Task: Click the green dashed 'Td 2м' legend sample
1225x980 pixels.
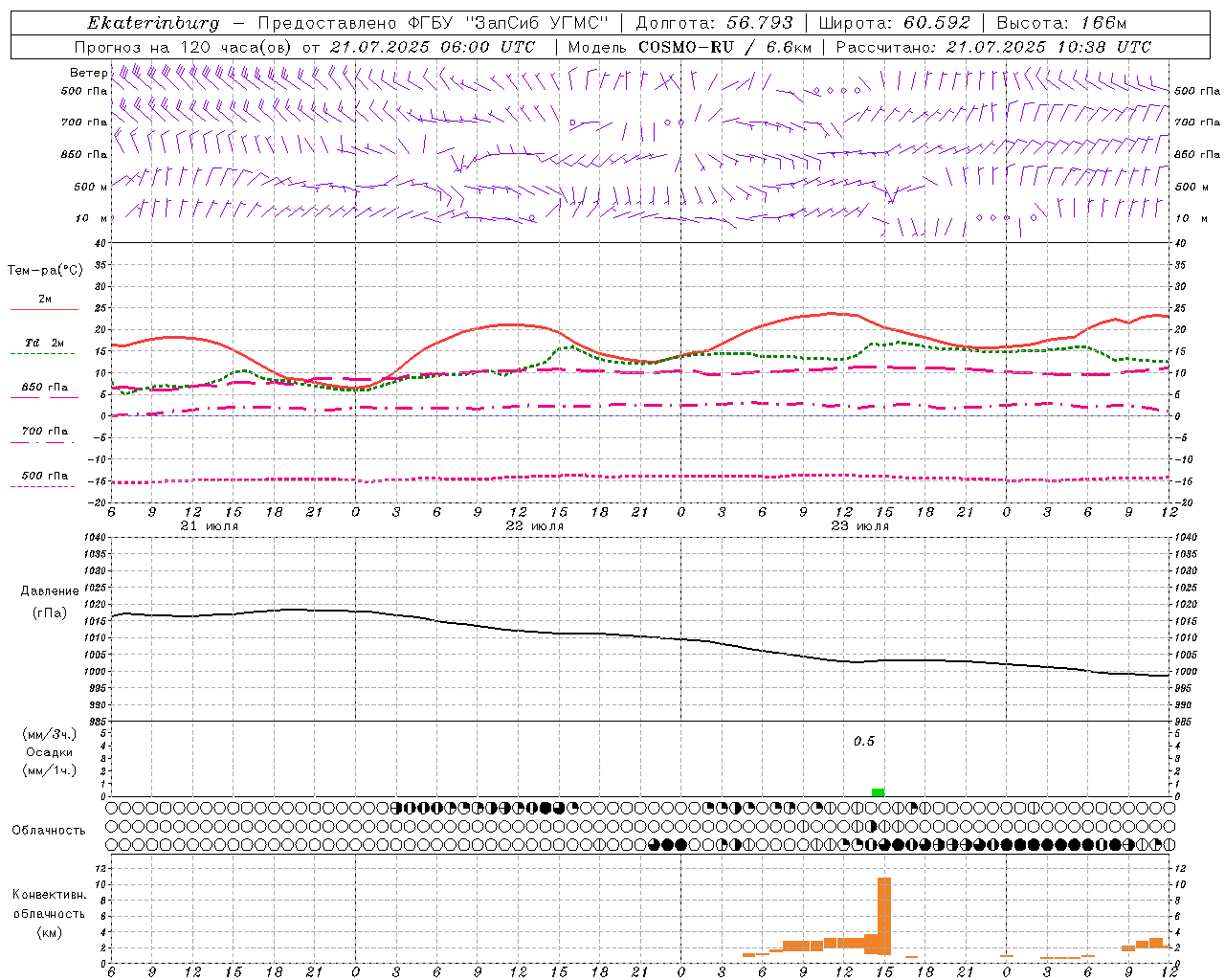Action: [x=42, y=353]
